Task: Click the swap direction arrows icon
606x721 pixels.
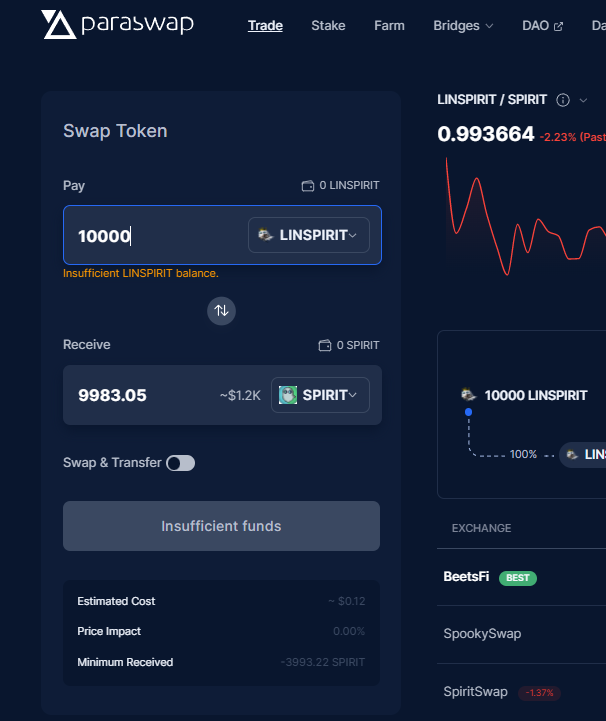Action: click(x=221, y=311)
